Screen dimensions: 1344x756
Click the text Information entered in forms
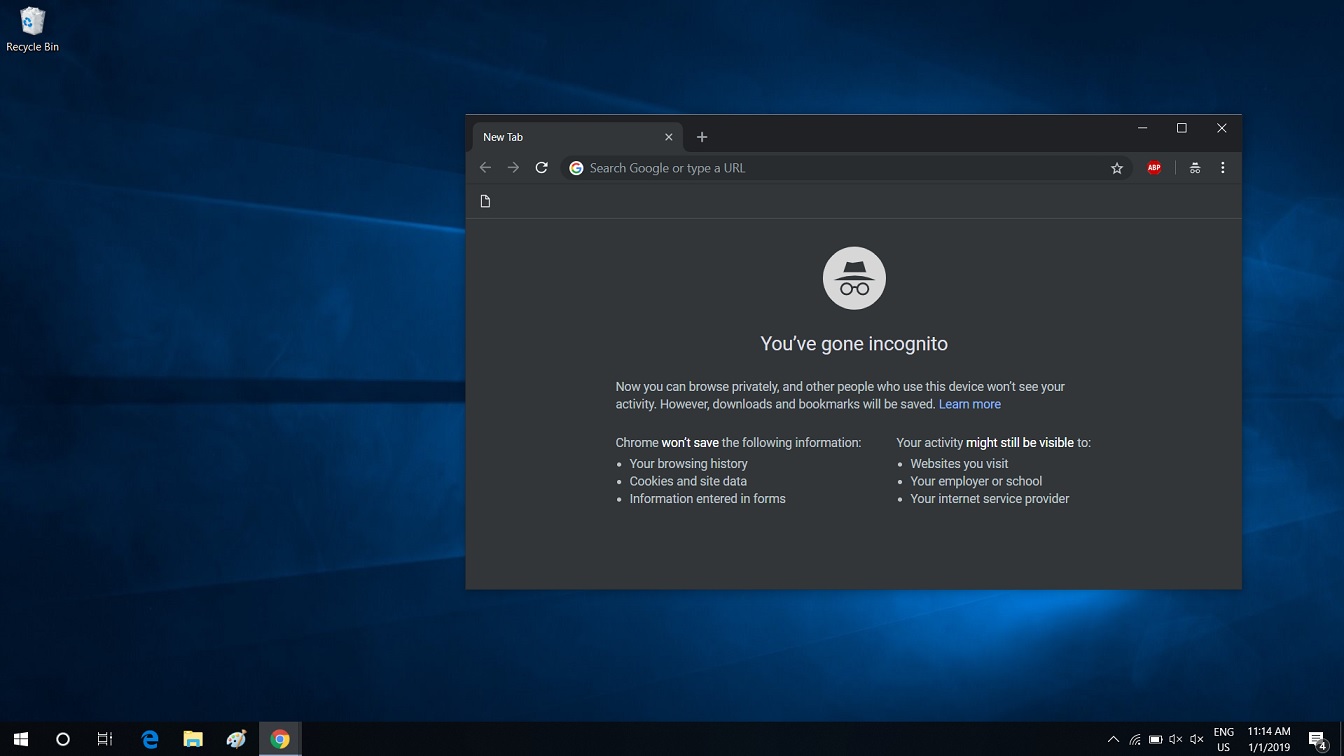(x=707, y=499)
